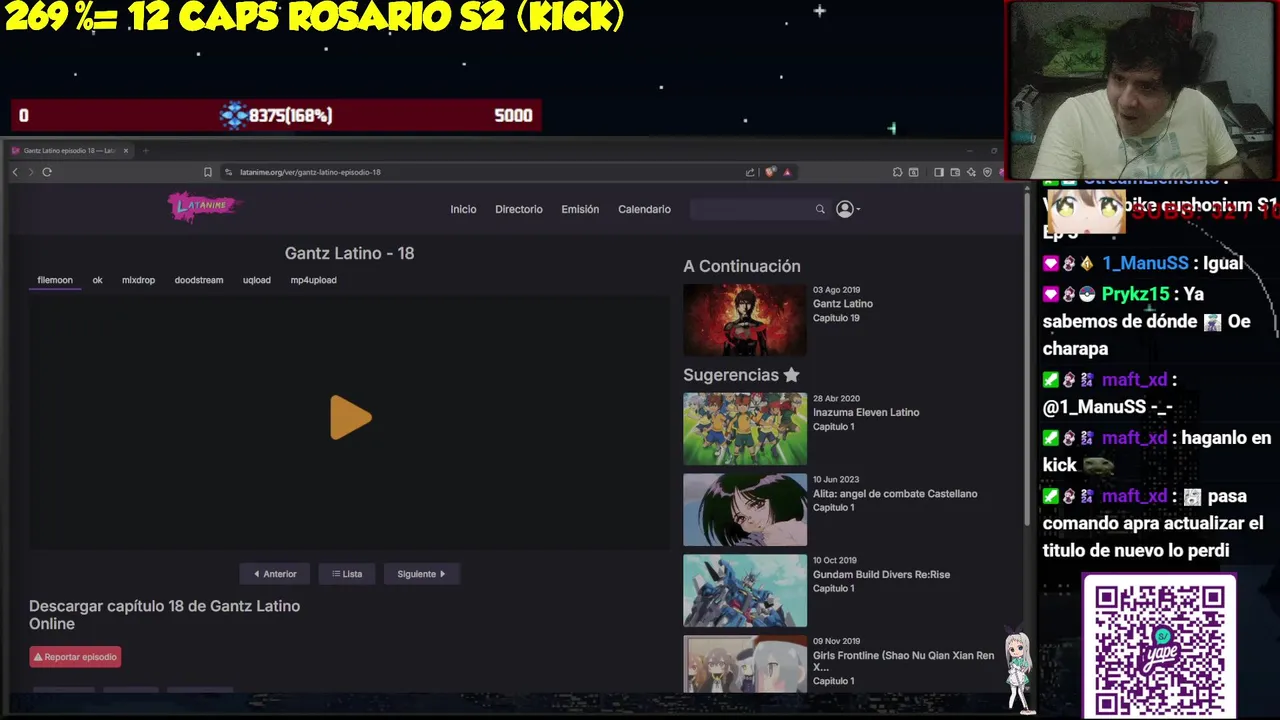The width and height of the screenshot is (1280, 720).
Task: Open the Girls Frontline title link
Action: tap(903, 661)
